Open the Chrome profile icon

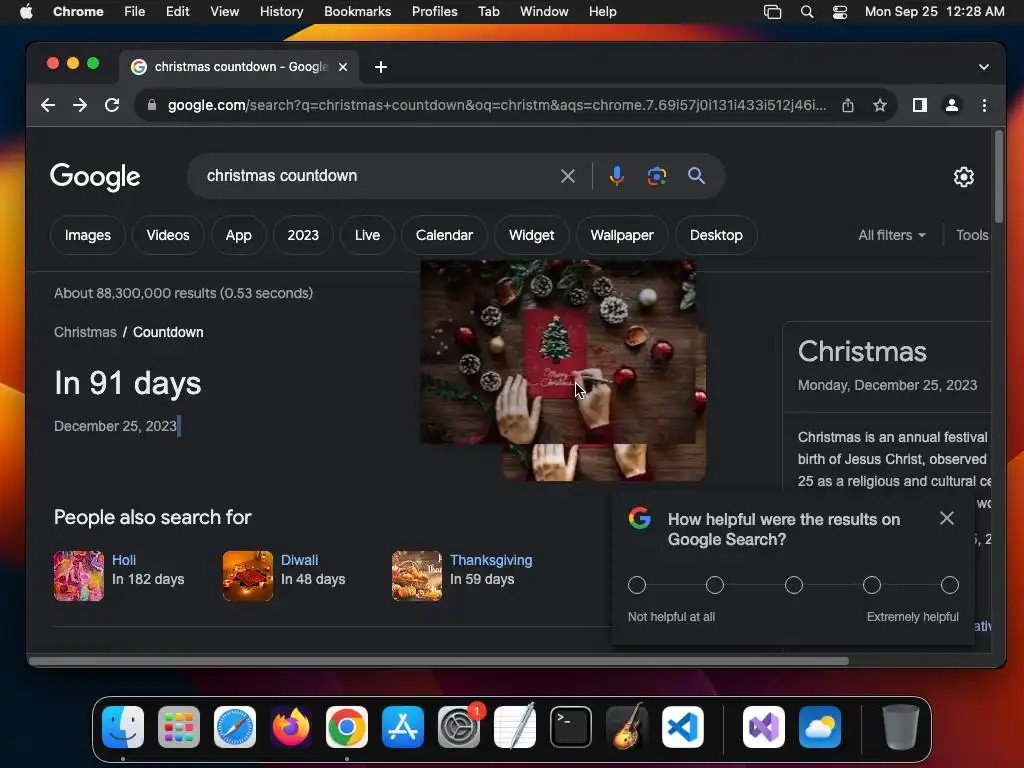pyautogui.click(x=952, y=105)
